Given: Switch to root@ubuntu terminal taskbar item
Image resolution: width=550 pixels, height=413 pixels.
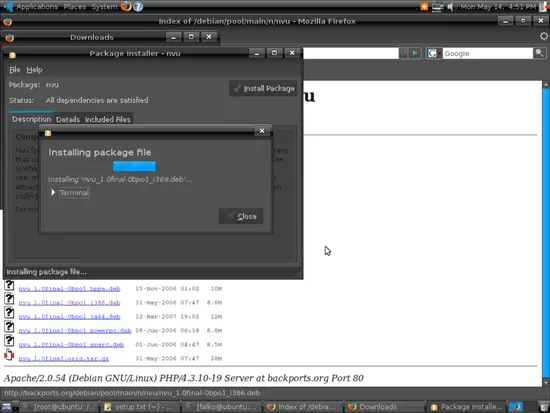Looking at the screenshot, I should 59,407.
